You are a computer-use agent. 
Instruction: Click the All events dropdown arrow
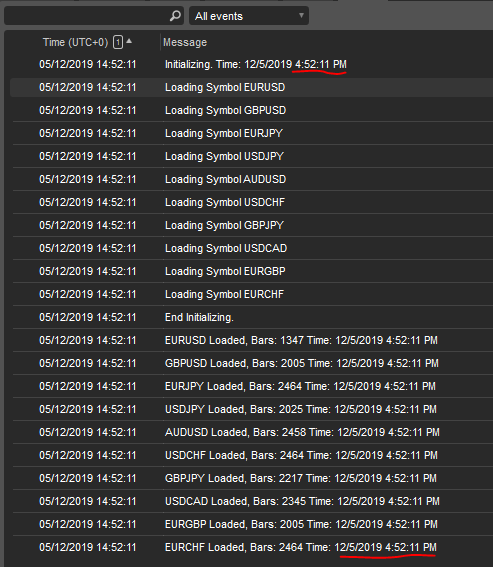pos(301,16)
